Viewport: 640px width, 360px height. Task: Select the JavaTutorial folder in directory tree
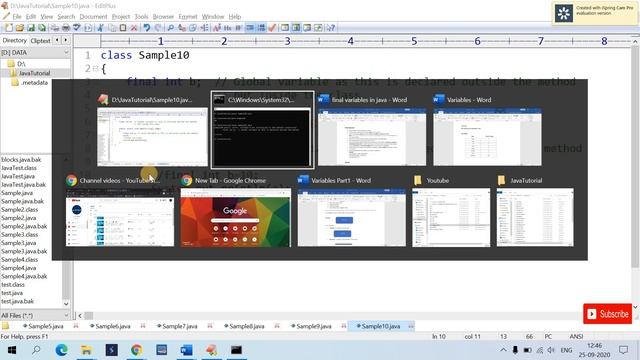coord(34,73)
